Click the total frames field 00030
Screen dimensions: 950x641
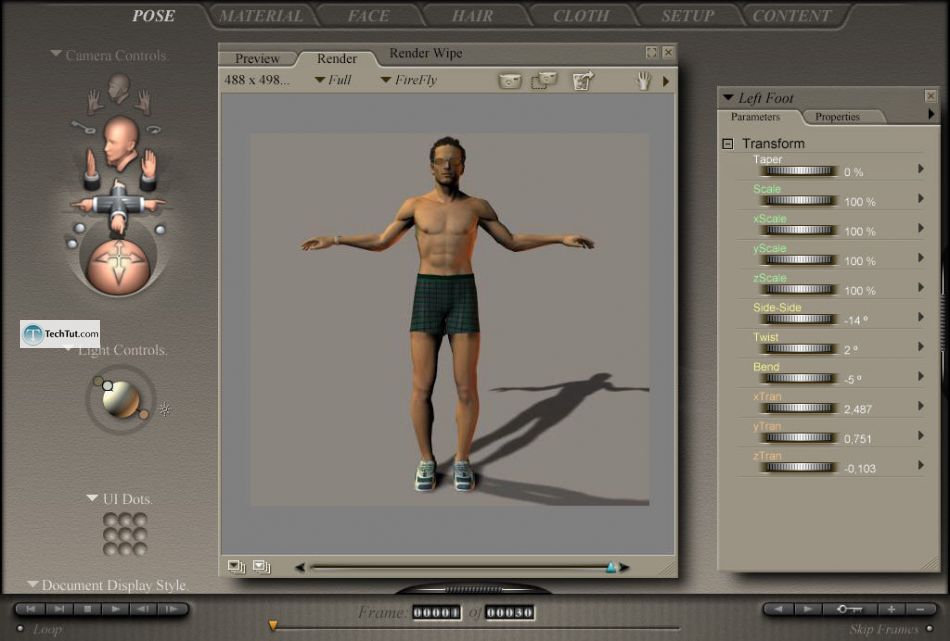click(x=510, y=613)
